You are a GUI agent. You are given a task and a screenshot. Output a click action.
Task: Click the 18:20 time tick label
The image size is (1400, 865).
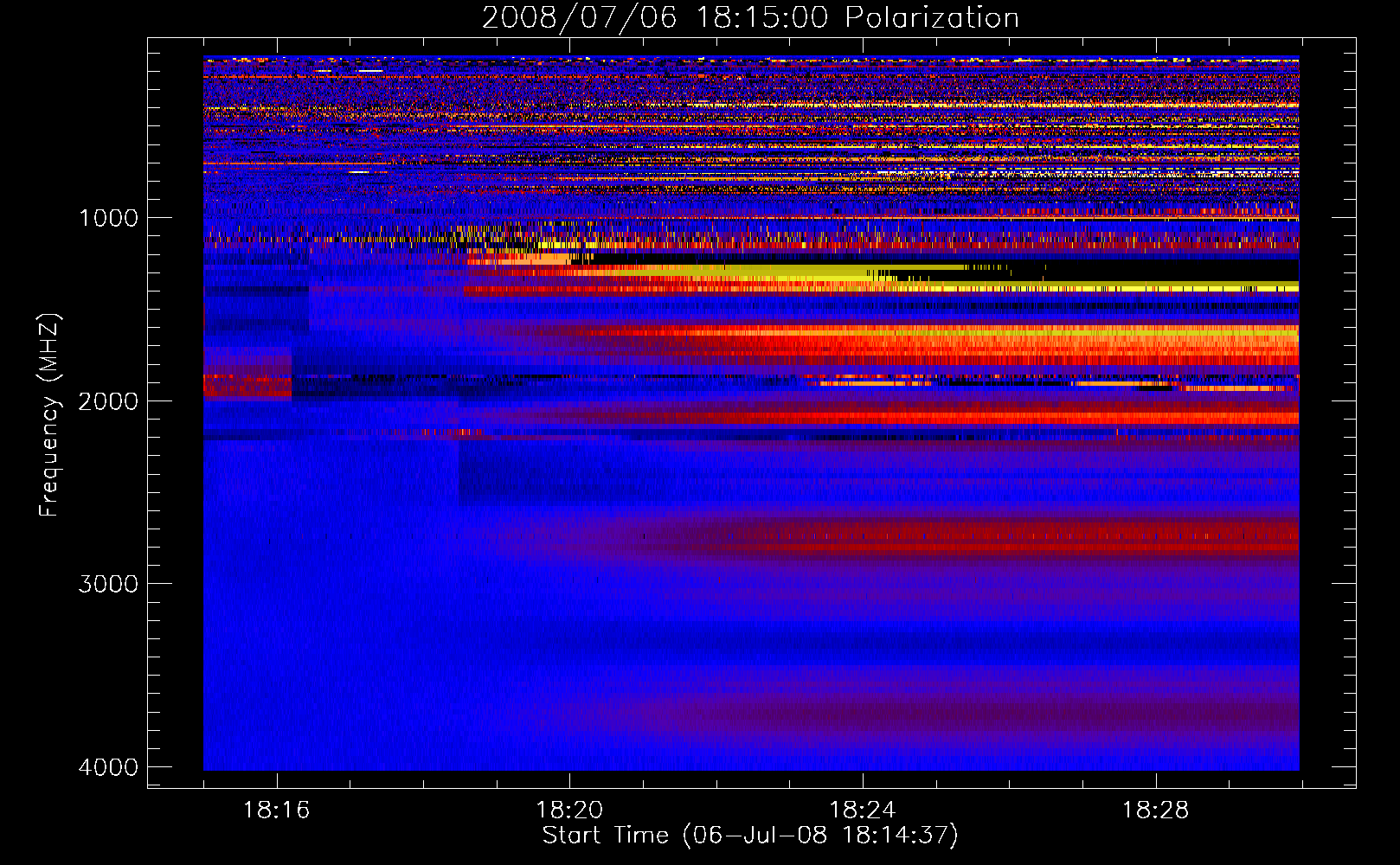coord(569,811)
